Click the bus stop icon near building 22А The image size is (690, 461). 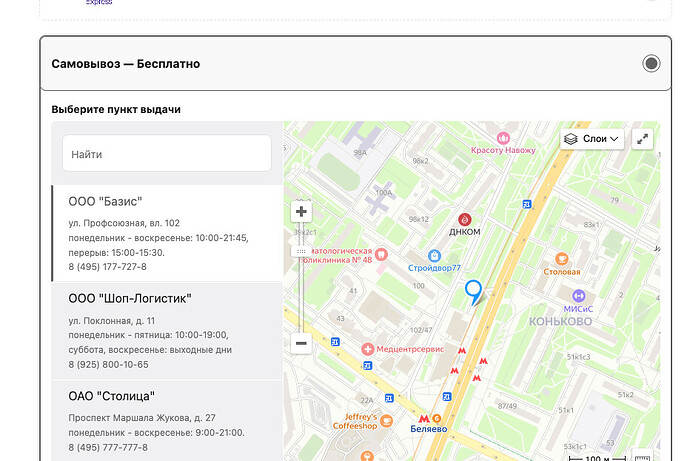point(389,398)
